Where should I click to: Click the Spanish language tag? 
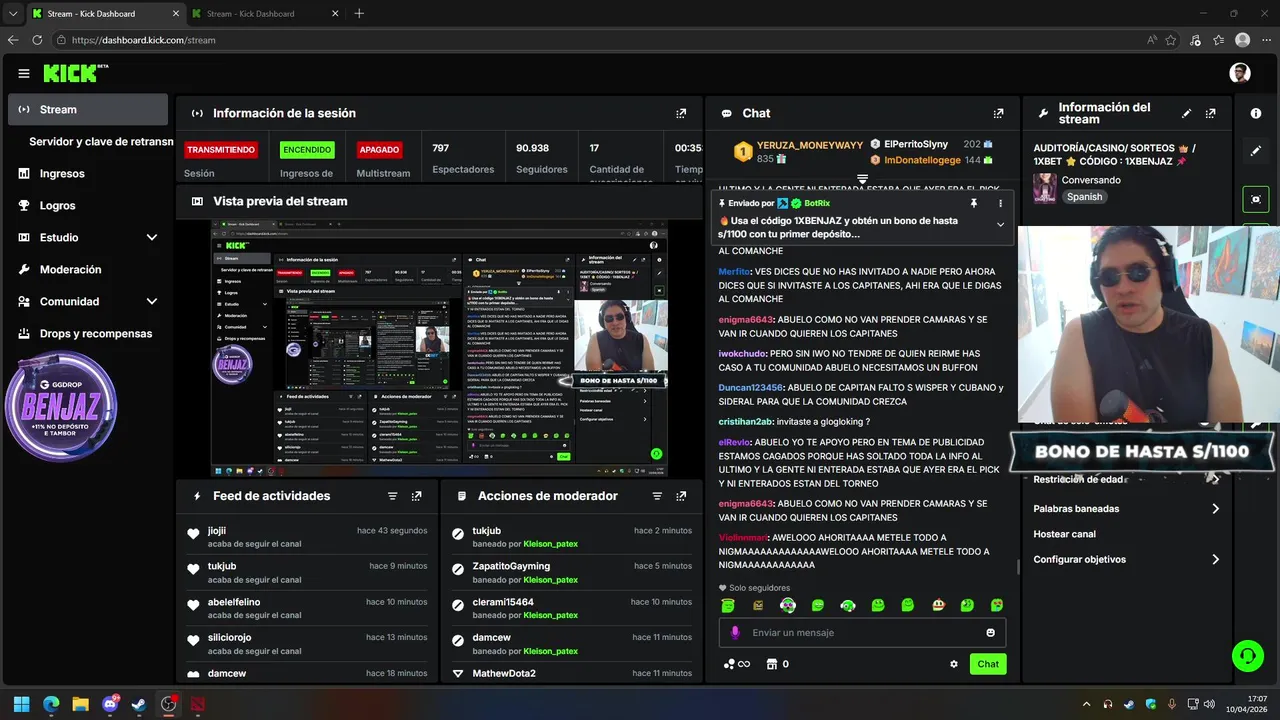[x=1084, y=197]
